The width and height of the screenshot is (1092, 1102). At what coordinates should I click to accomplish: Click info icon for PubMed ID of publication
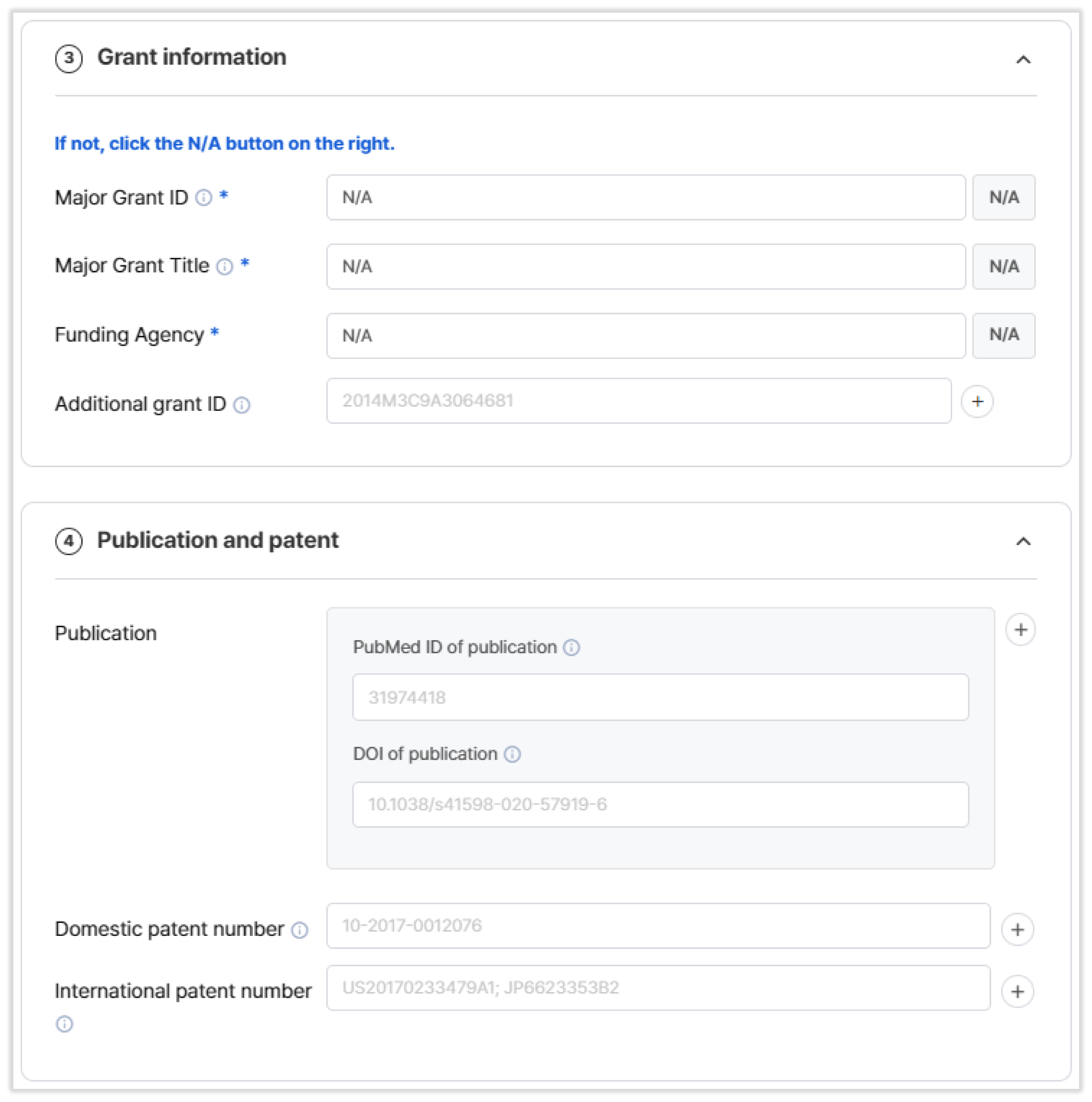[x=572, y=647]
